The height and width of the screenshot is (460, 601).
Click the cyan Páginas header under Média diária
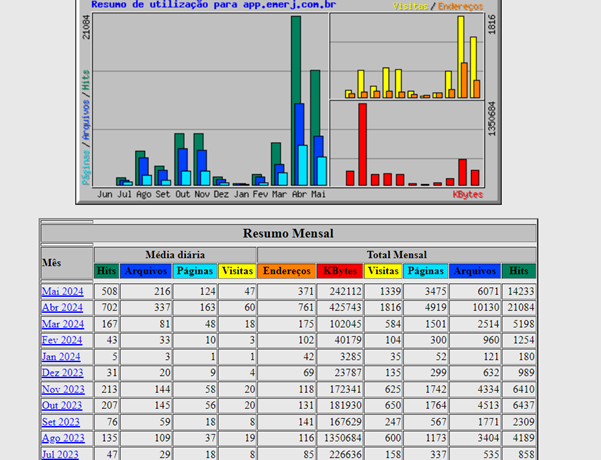(195, 271)
